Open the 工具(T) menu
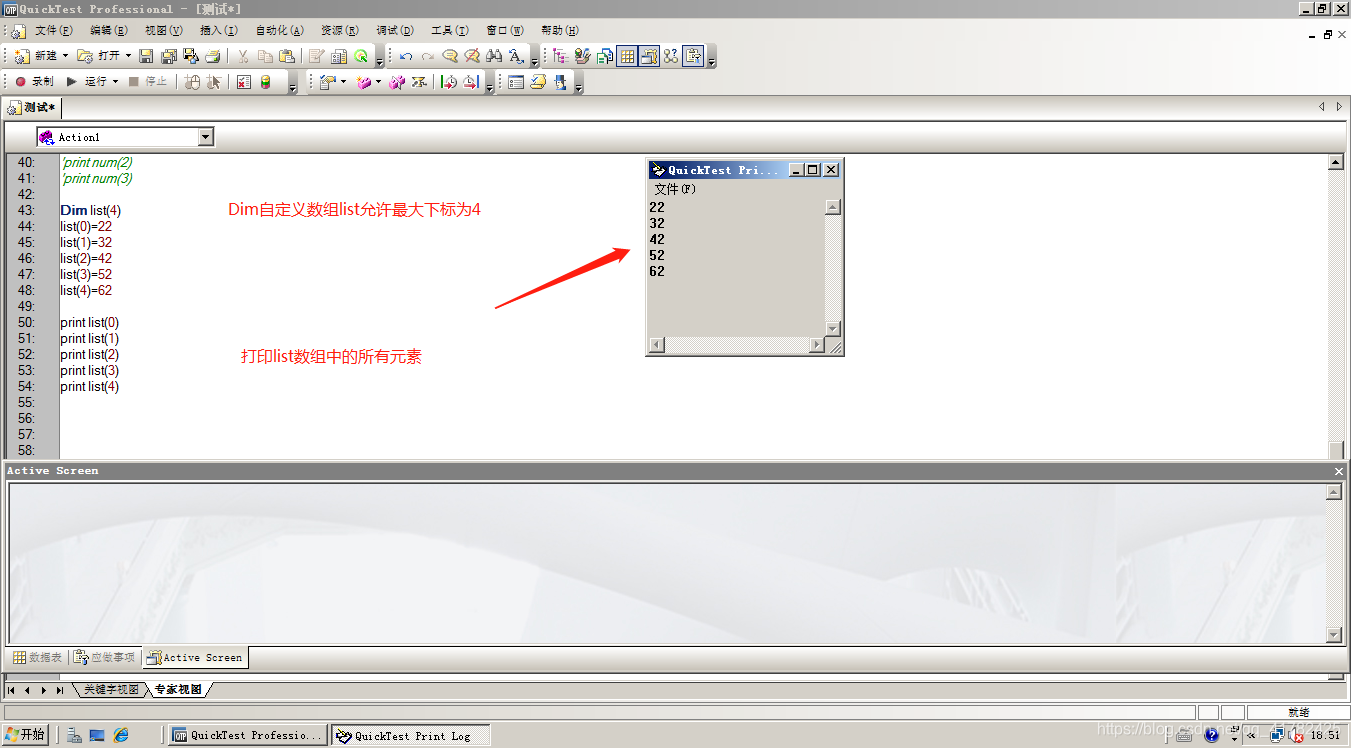 (x=450, y=31)
